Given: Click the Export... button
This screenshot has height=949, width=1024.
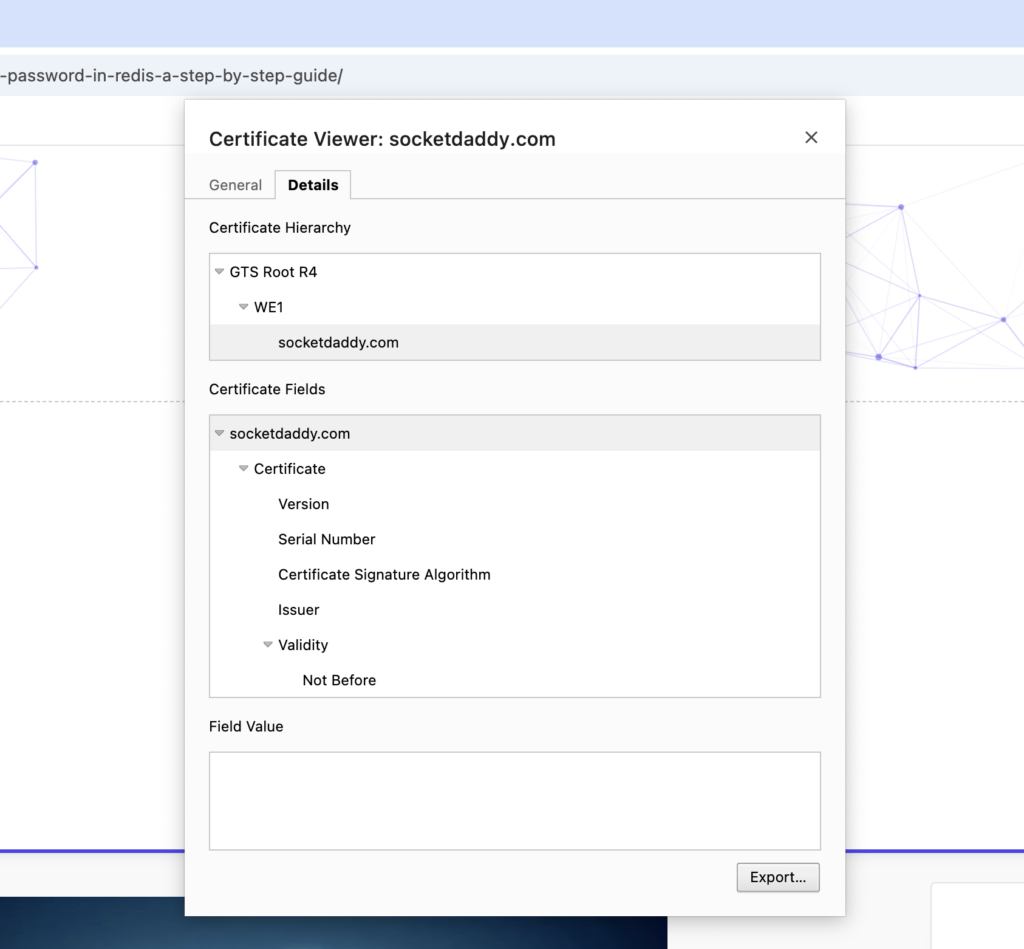Looking at the screenshot, I should pos(778,877).
